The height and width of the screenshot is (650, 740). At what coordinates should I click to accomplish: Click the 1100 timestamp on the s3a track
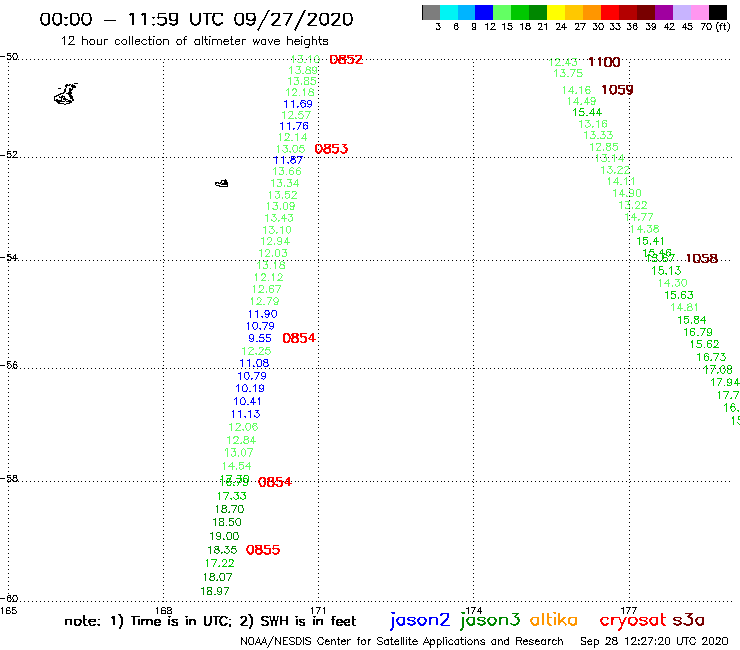[x=604, y=62]
